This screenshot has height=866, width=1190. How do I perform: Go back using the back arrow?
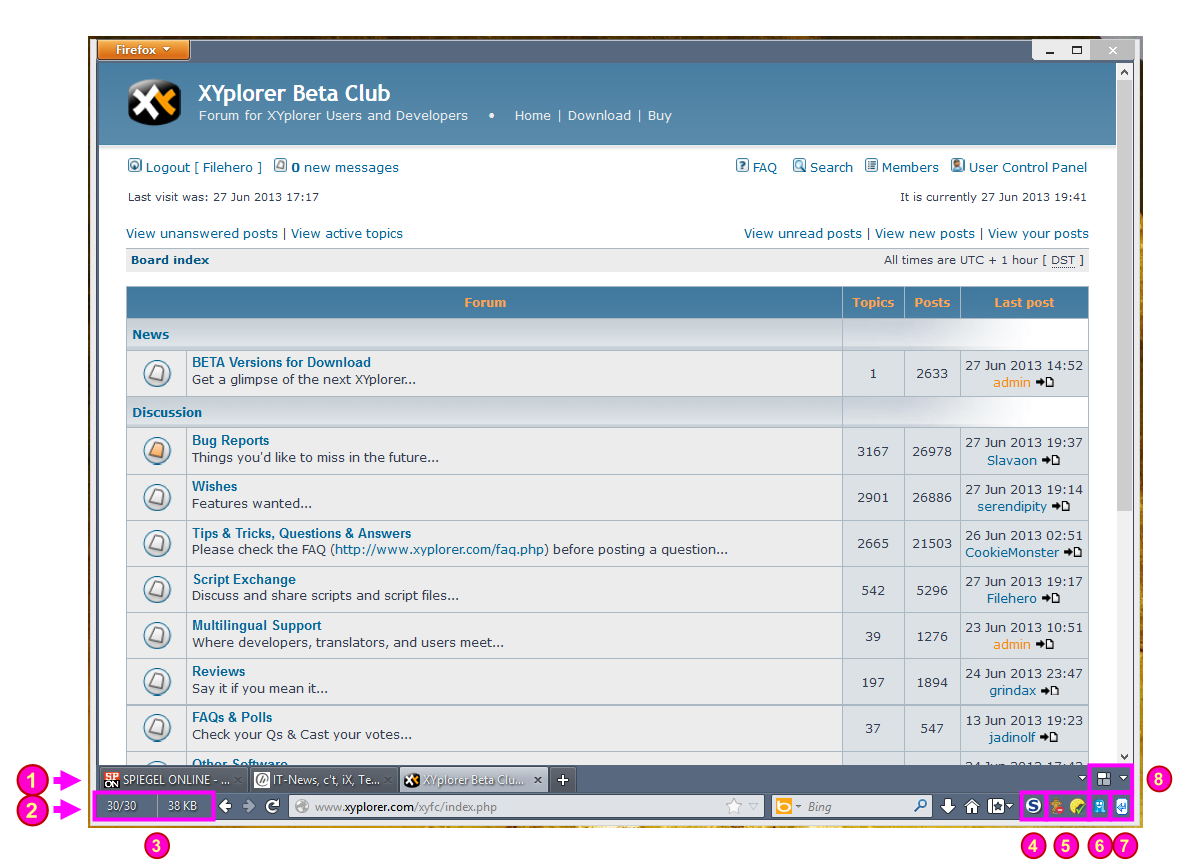point(226,806)
